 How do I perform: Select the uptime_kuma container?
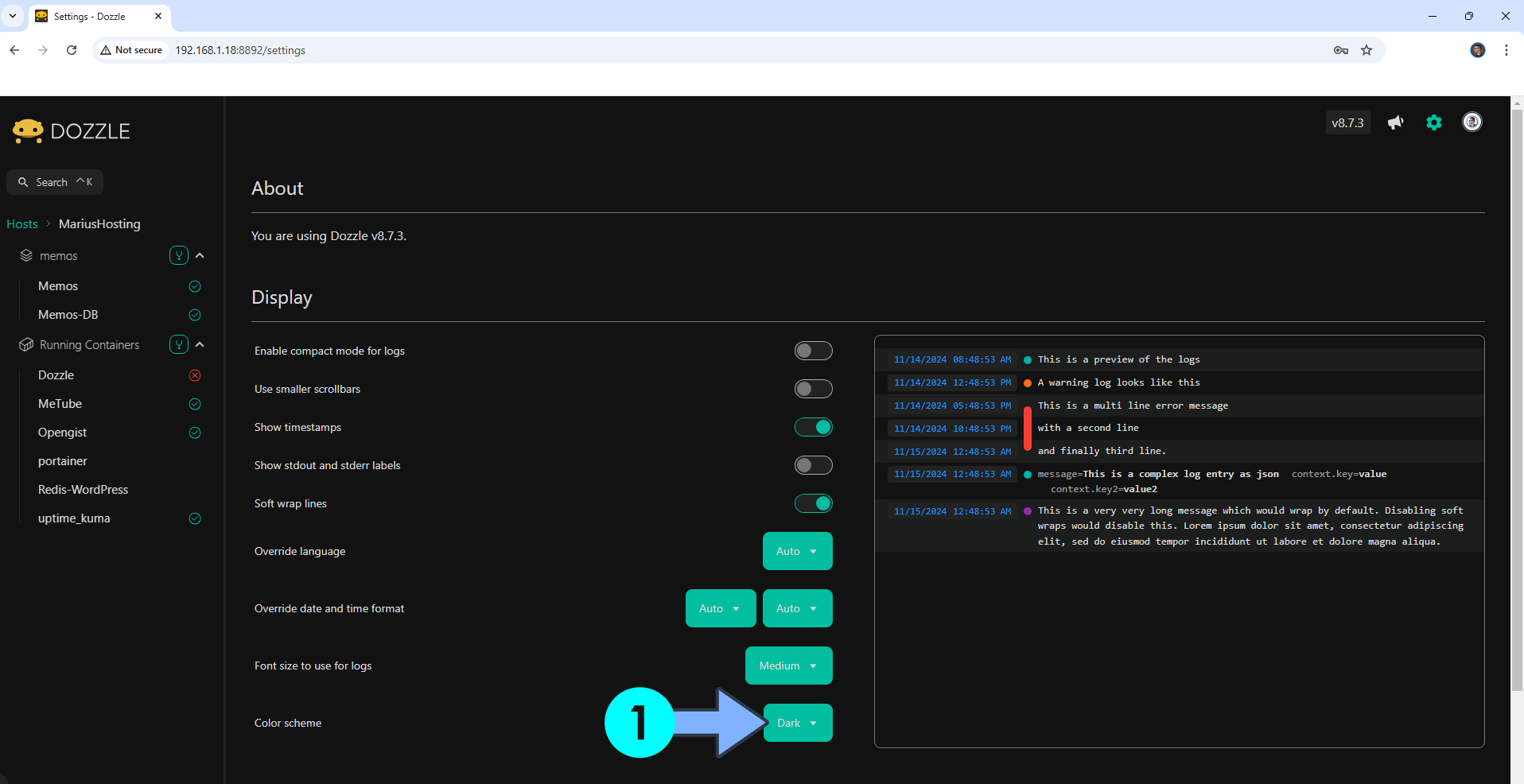[x=74, y=518]
